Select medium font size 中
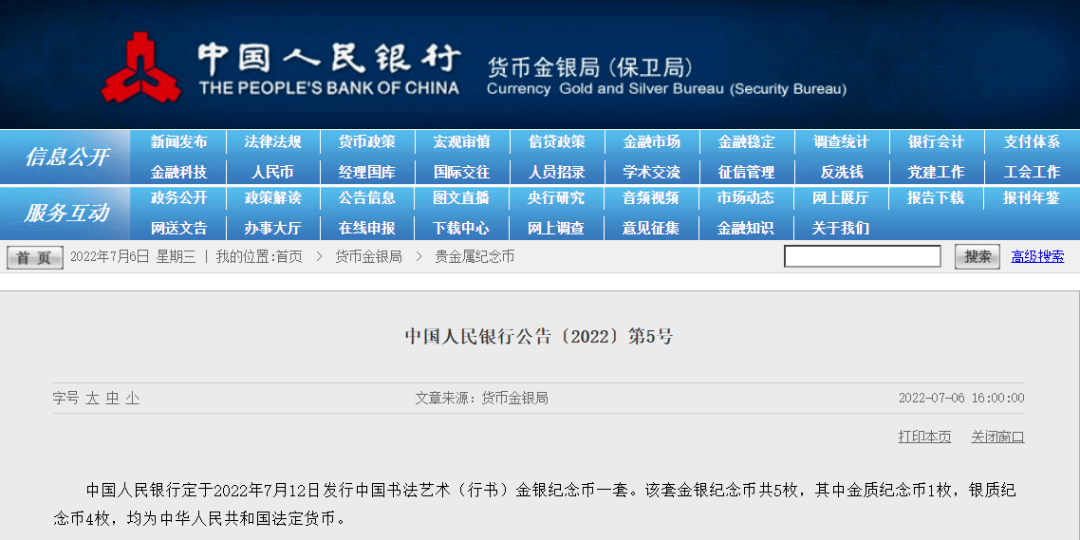The width and height of the screenshot is (1080, 540). coord(112,398)
